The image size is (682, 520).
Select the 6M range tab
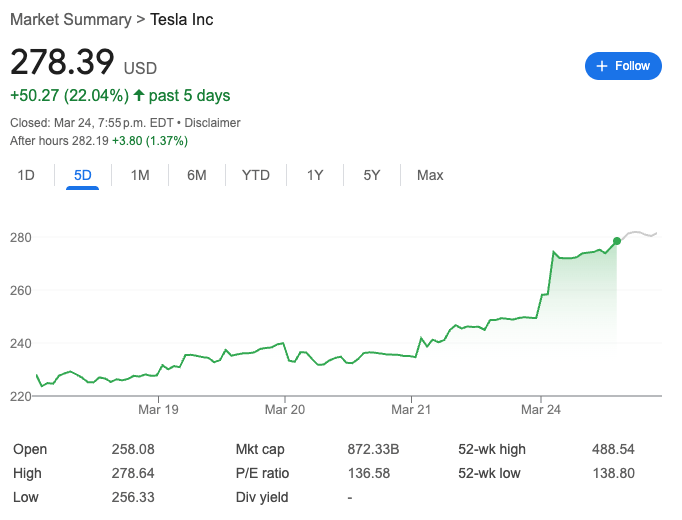197,175
